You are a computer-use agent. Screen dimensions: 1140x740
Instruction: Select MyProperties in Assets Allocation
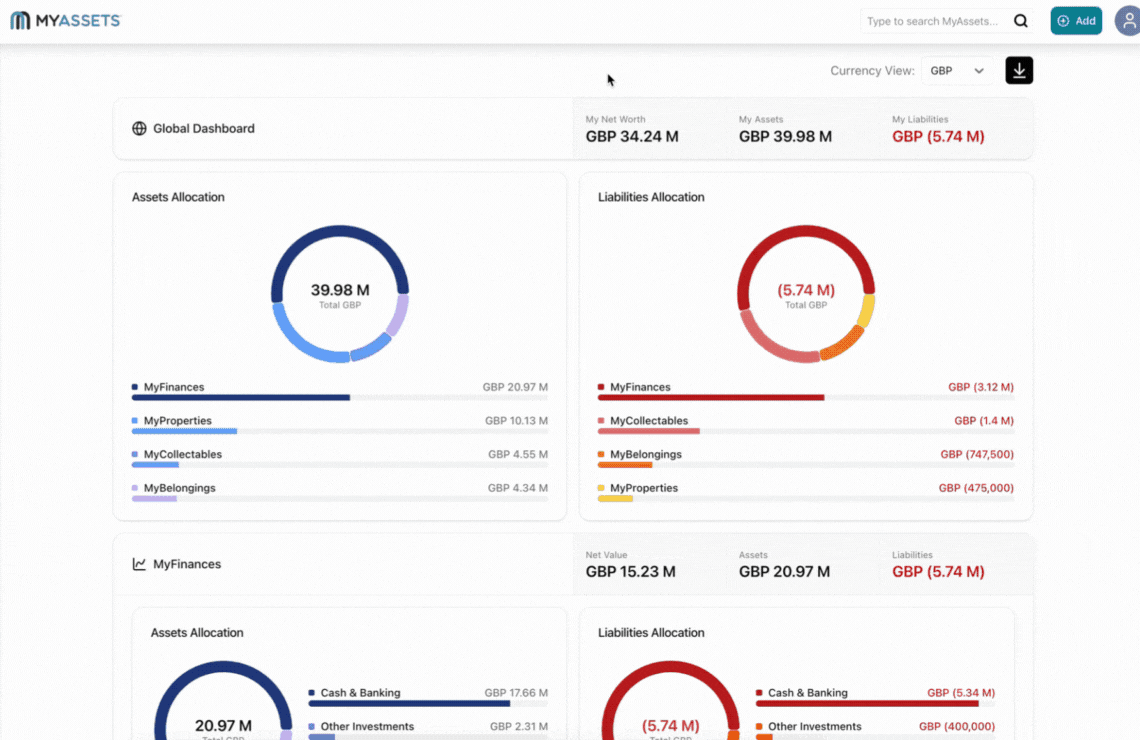(177, 421)
